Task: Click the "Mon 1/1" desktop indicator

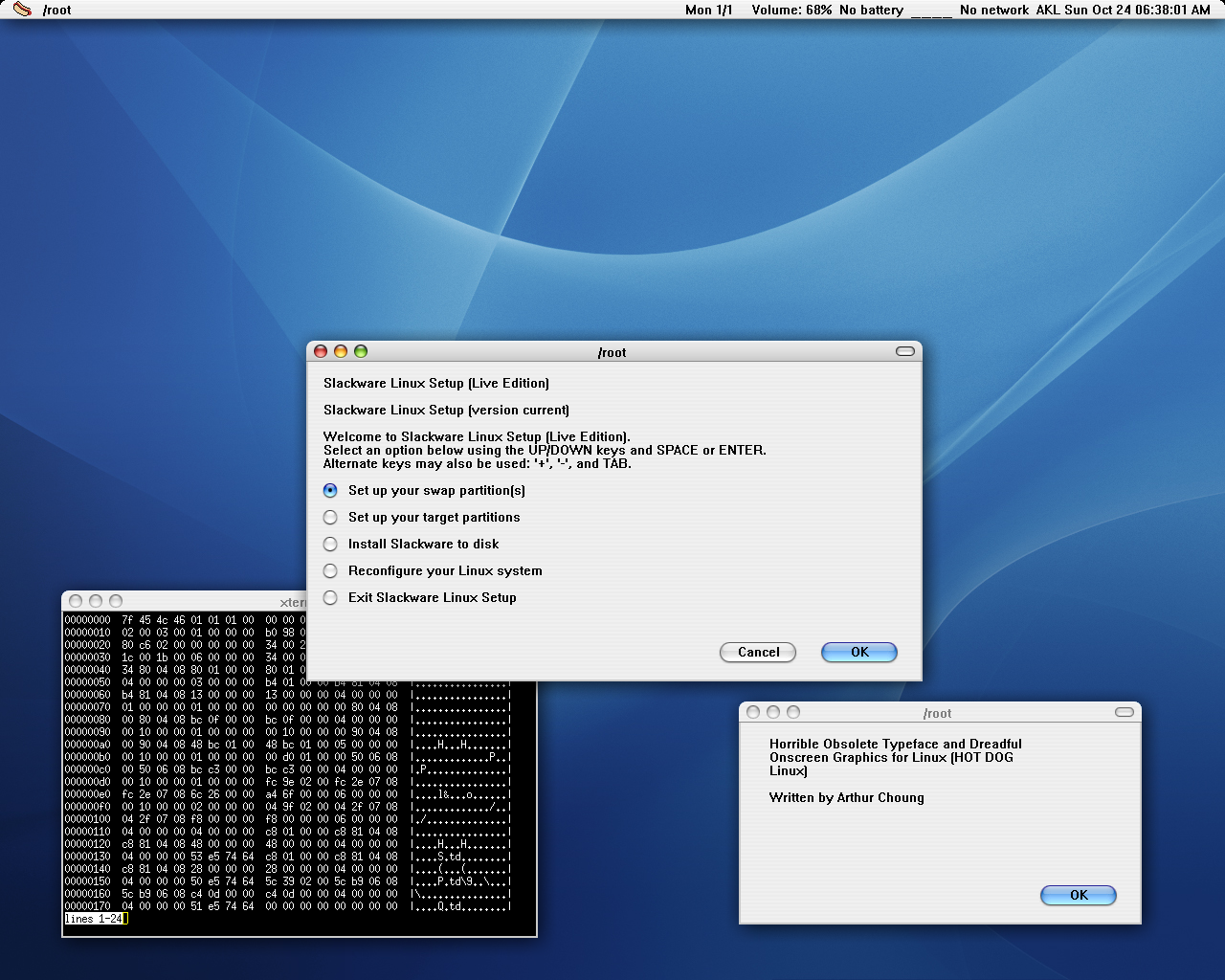Action: [709, 10]
